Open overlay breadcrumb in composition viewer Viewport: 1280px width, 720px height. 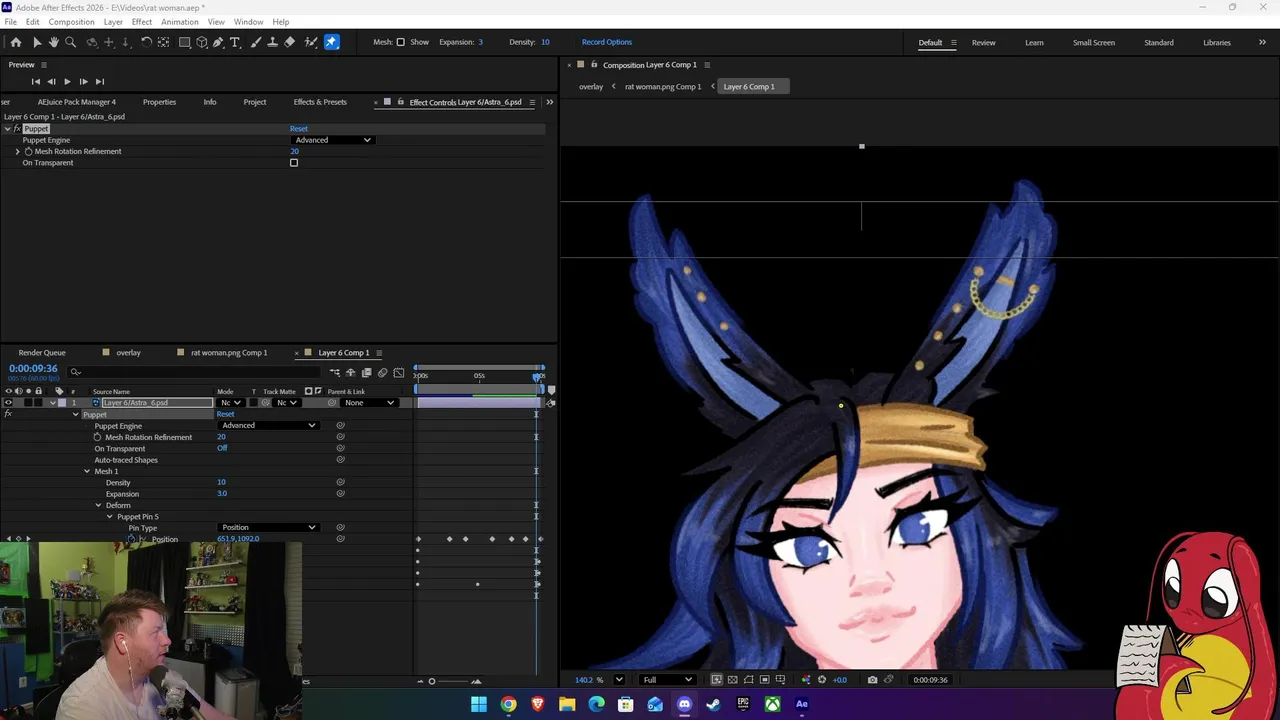click(591, 87)
